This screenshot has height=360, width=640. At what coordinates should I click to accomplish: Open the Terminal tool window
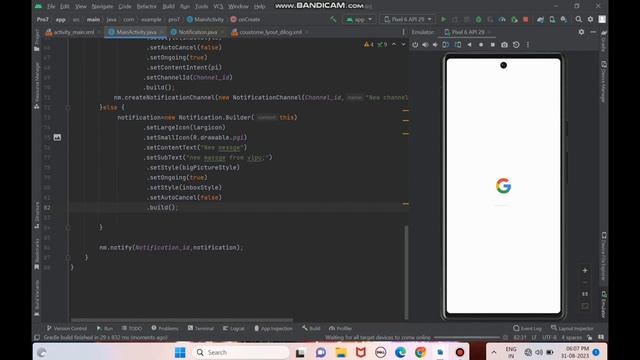[x=201, y=328]
